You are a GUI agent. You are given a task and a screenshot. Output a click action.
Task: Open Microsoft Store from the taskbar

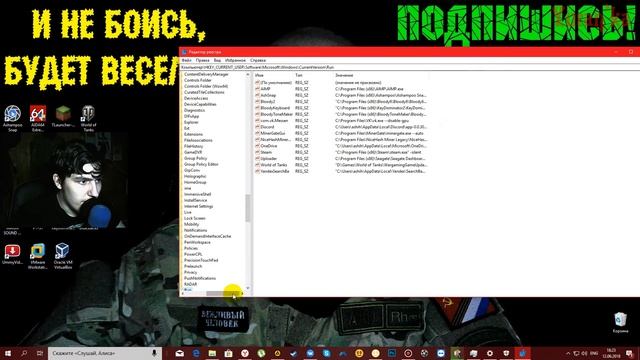point(229,353)
